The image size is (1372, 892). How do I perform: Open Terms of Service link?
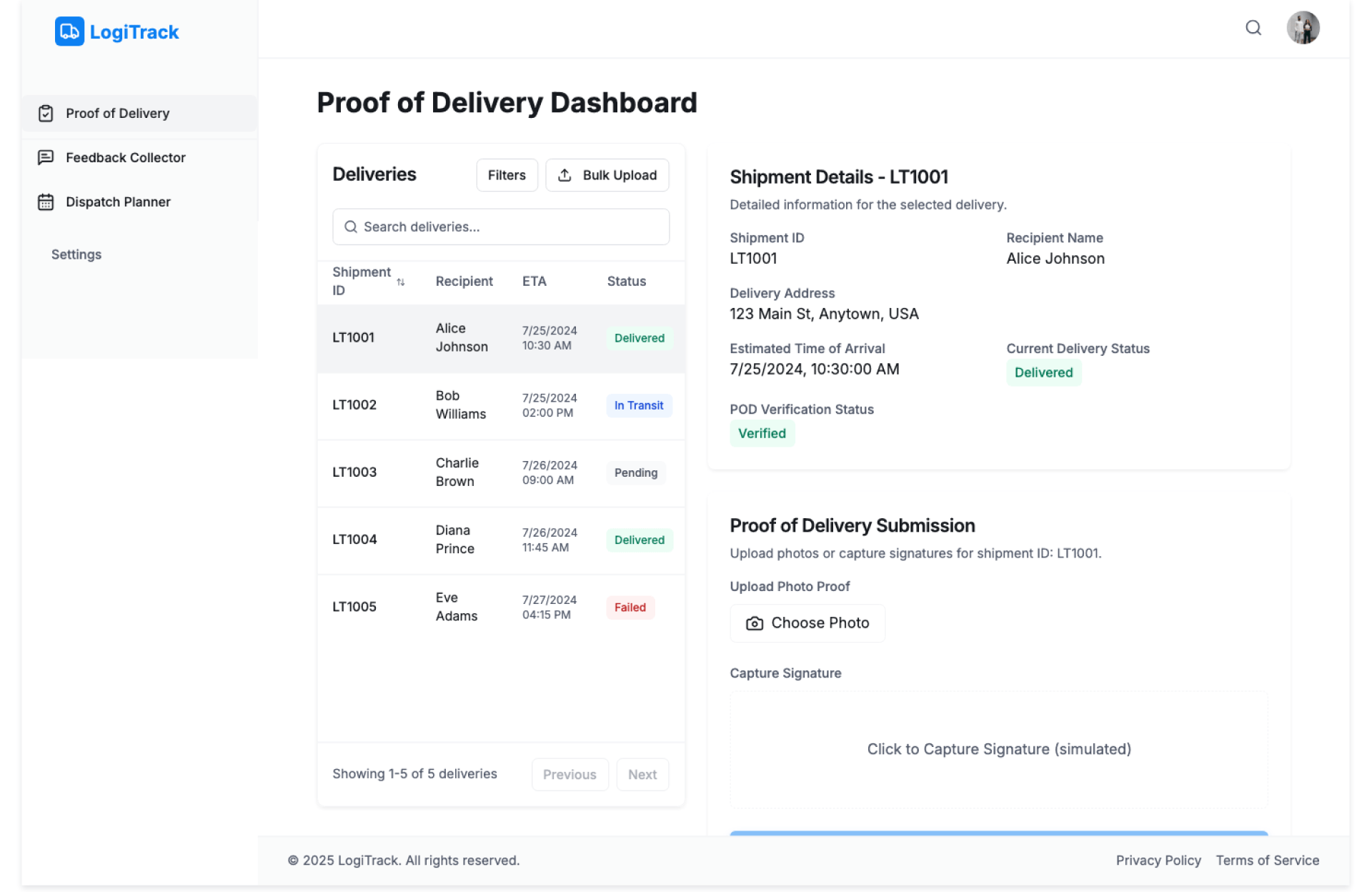[x=1267, y=861]
